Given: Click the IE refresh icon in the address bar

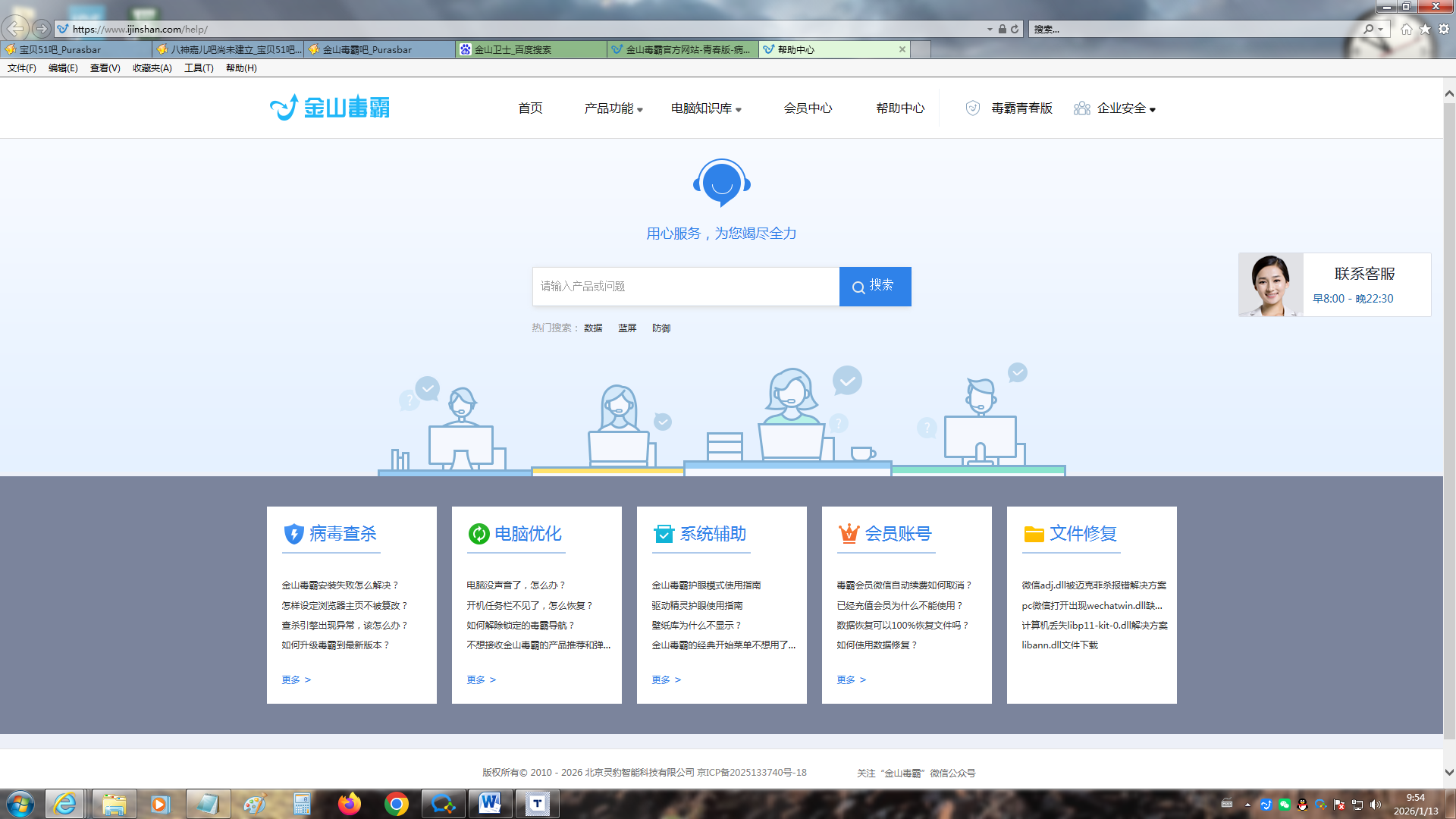Looking at the screenshot, I should [1015, 29].
